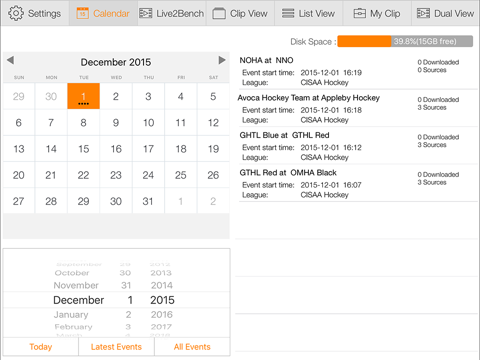Switch to Live2Bench tab label
480x360 pixels.
click(x=180, y=14)
